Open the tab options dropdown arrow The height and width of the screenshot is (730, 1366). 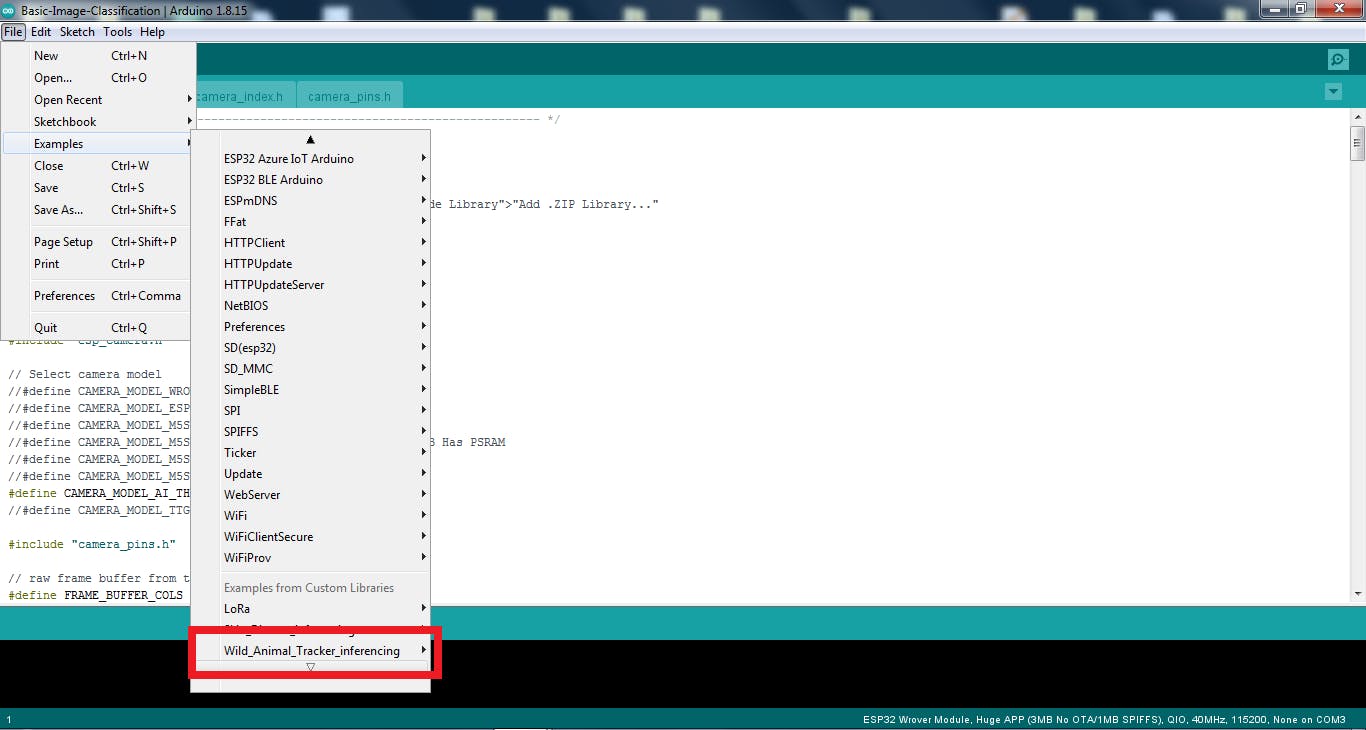(x=1333, y=92)
